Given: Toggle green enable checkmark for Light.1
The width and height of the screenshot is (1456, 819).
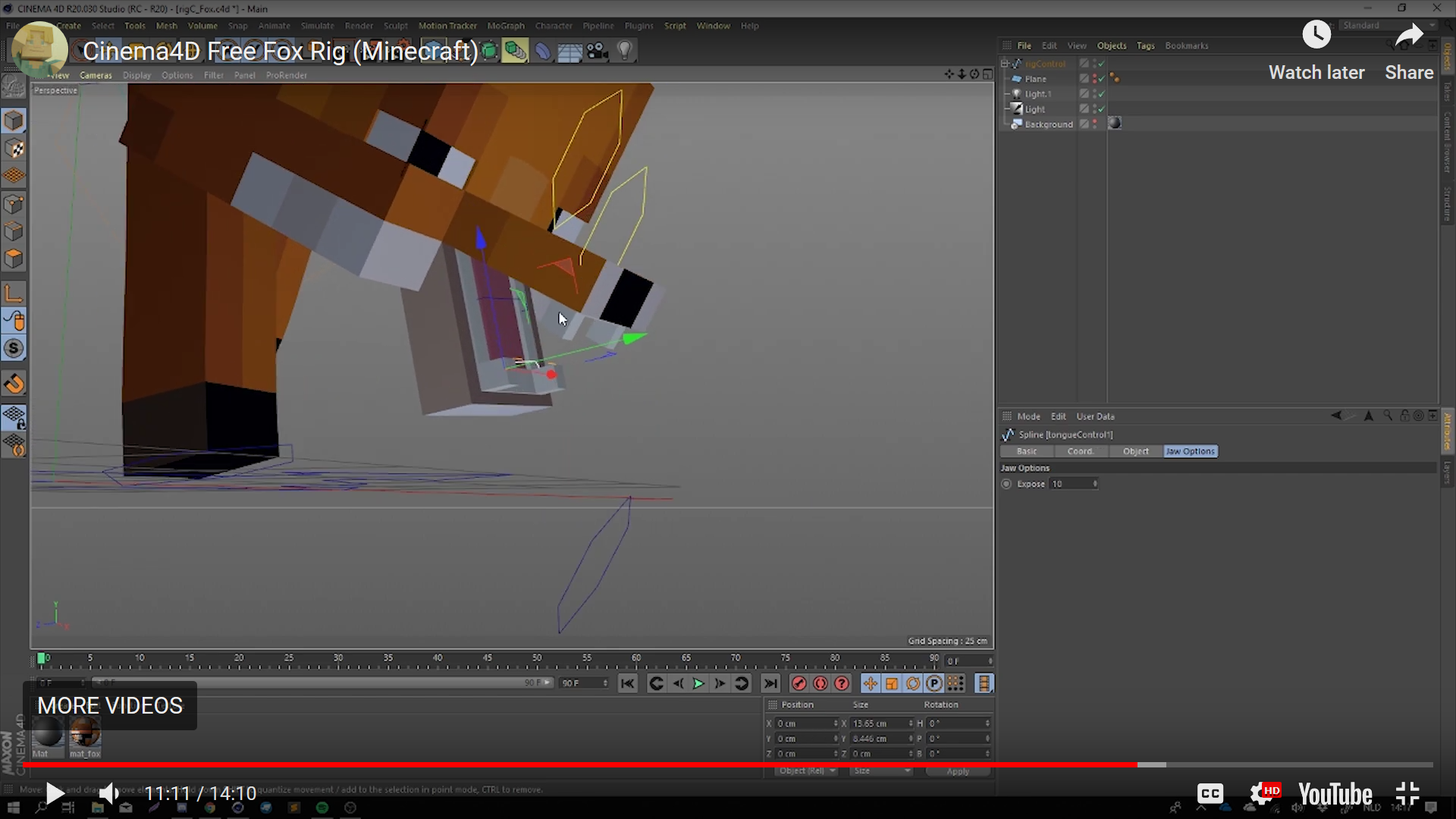Looking at the screenshot, I should pyautogui.click(x=1101, y=94).
